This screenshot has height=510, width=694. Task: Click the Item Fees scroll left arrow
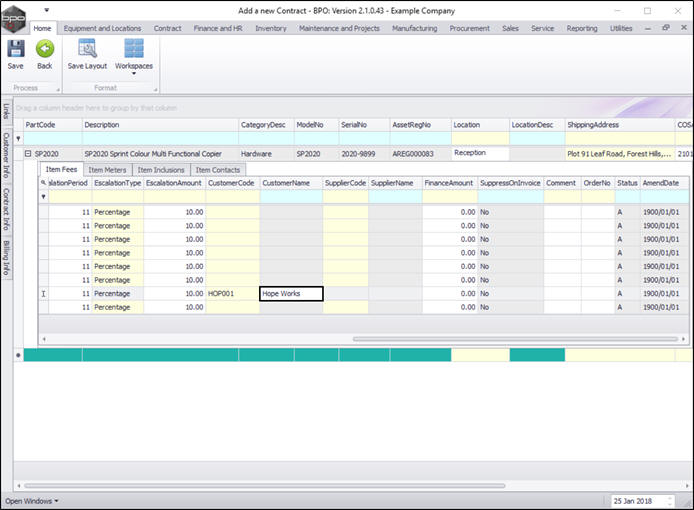[44, 339]
